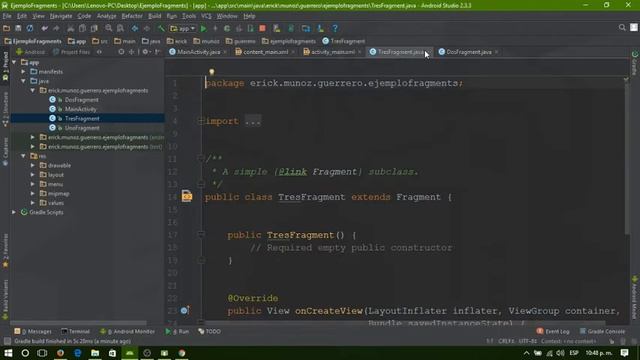The height and width of the screenshot is (360, 640).
Task: Click the project view settings gear icon
Action: point(145,52)
